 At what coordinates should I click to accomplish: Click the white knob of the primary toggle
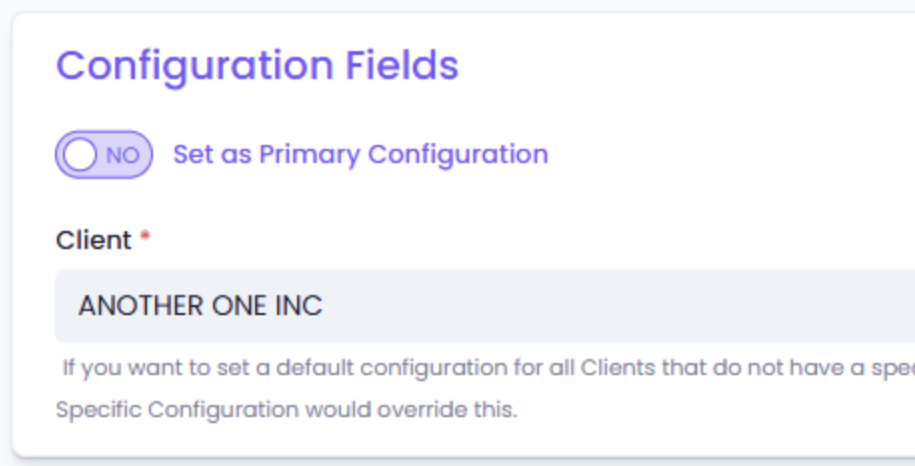click(80, 155)
